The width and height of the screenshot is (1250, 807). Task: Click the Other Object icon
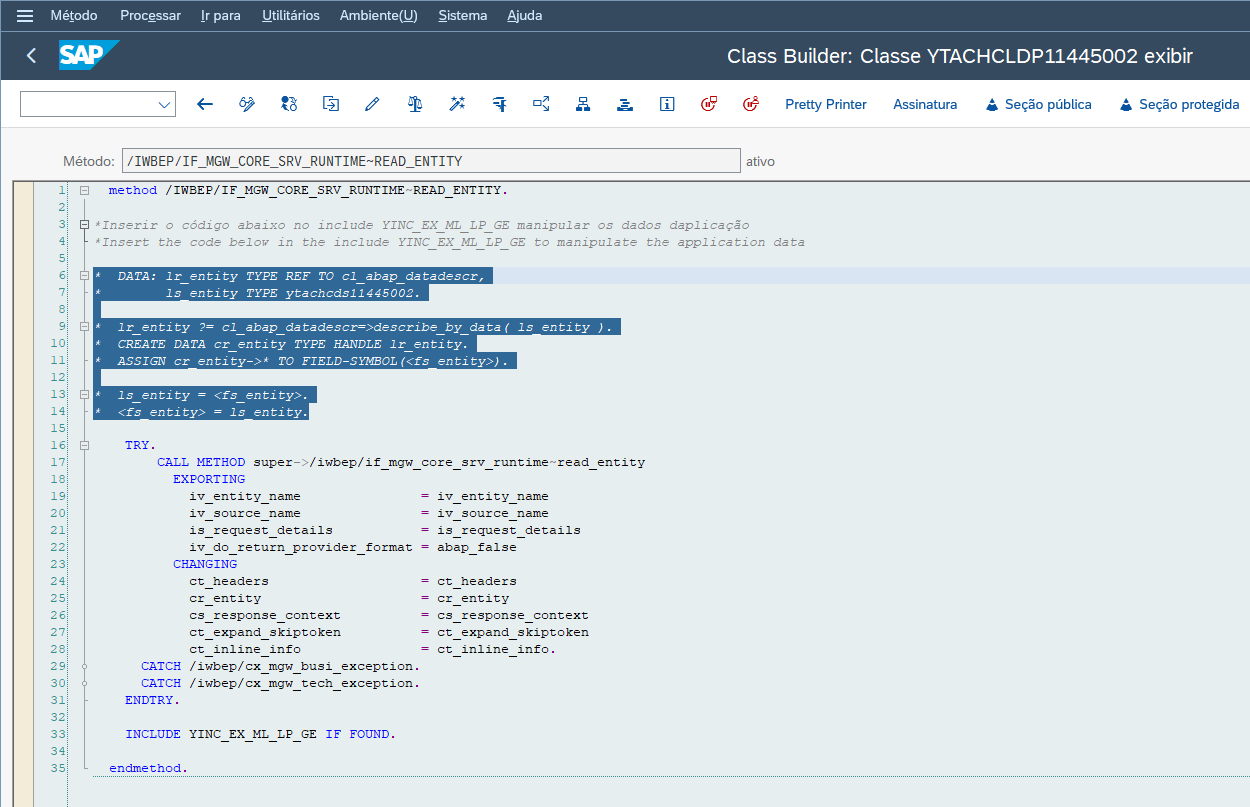point(331,104)
